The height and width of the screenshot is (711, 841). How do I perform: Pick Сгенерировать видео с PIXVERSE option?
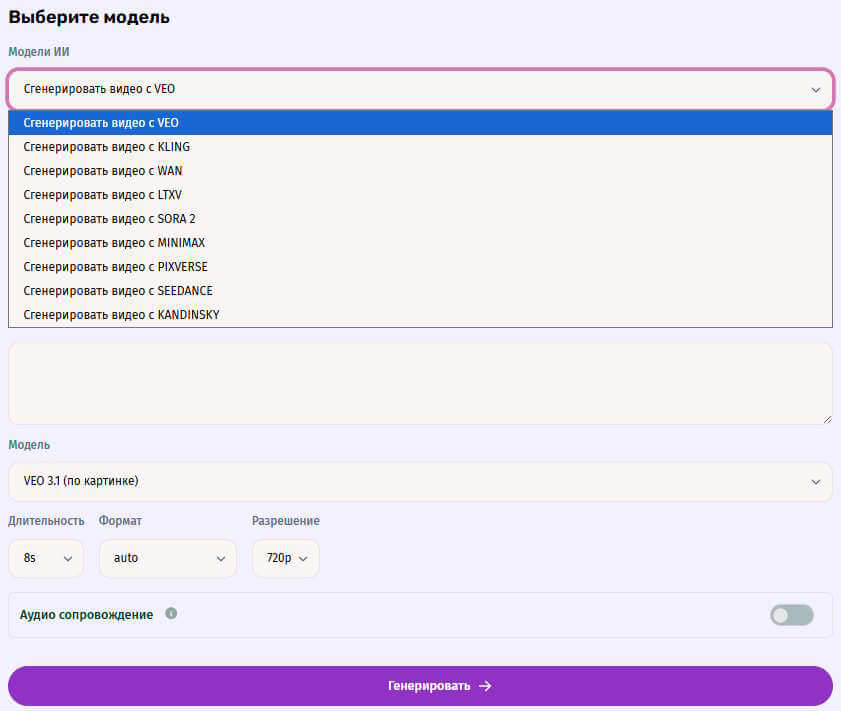click(116, 267)
